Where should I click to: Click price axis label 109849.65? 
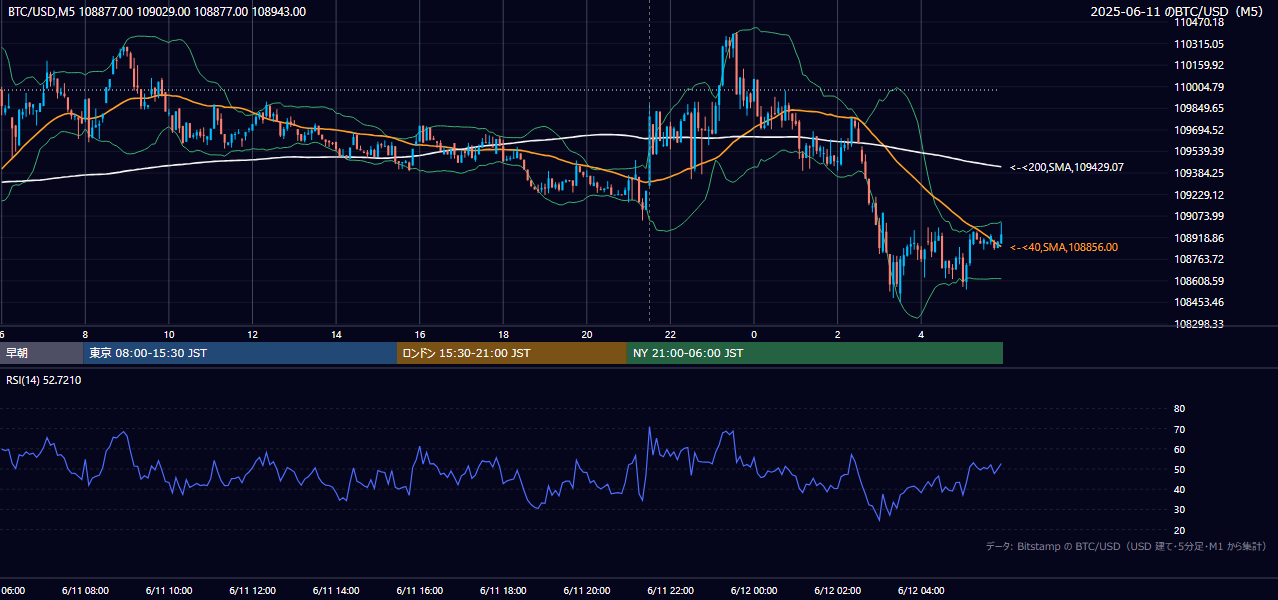(x=1199, y=108)
